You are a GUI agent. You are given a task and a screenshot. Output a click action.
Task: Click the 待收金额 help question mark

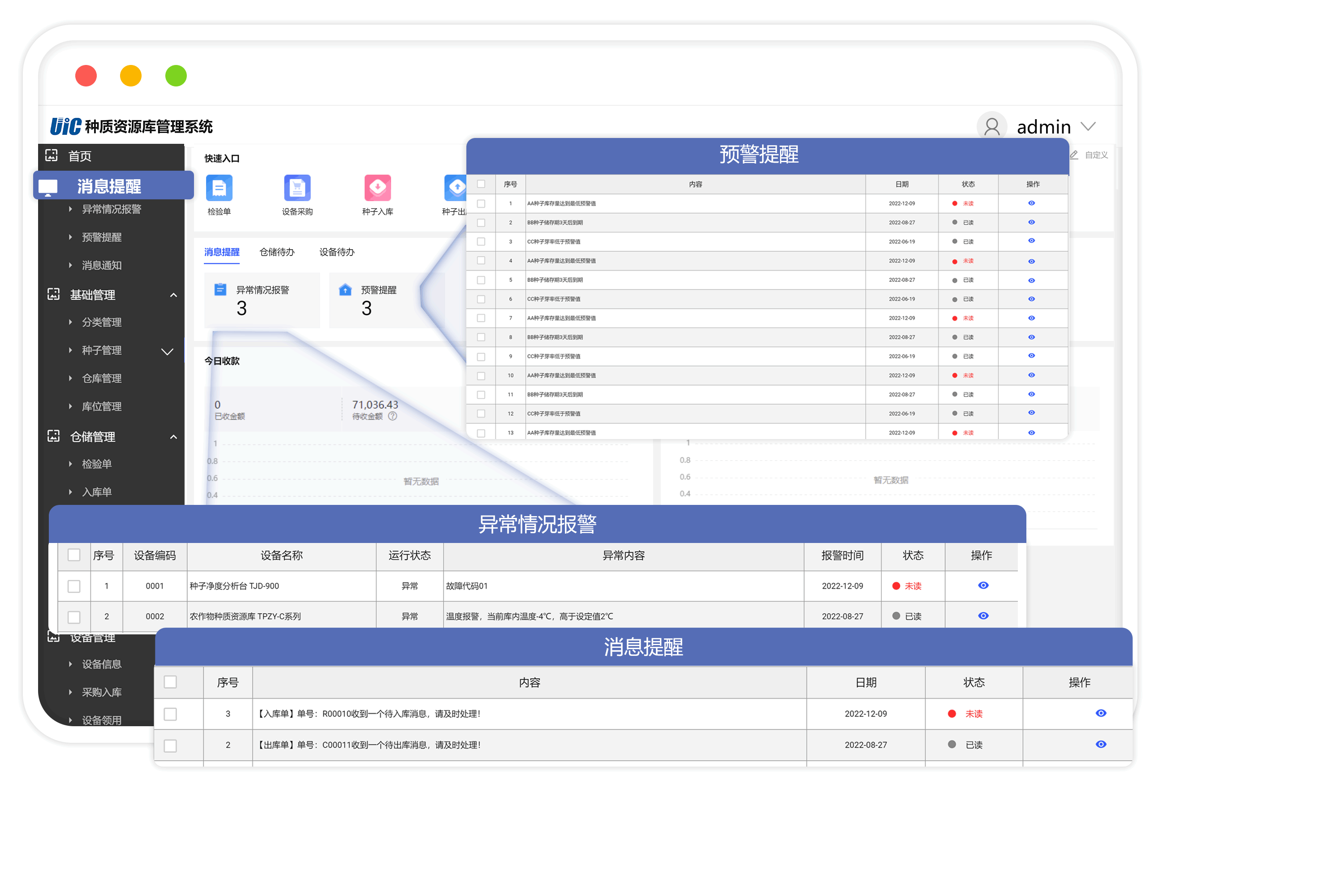tap(392, 416)
